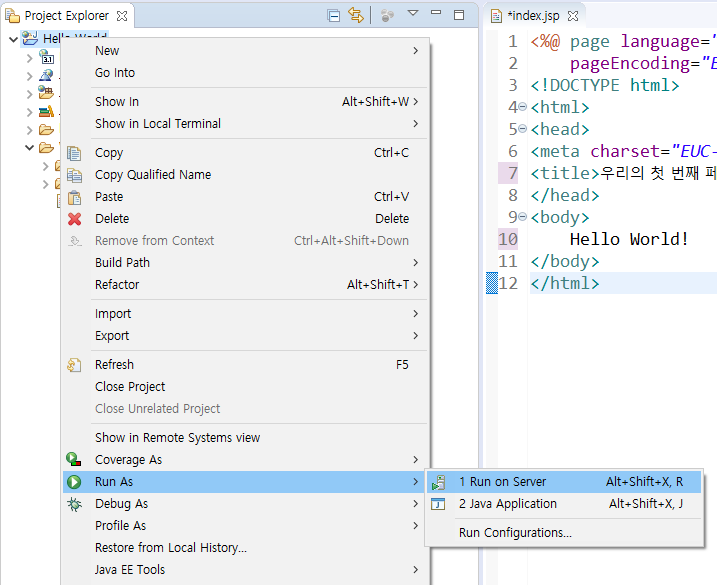Expand the JavaScript Resources node
The width and height of the screenshot is (717, 585).
(29, 112)
